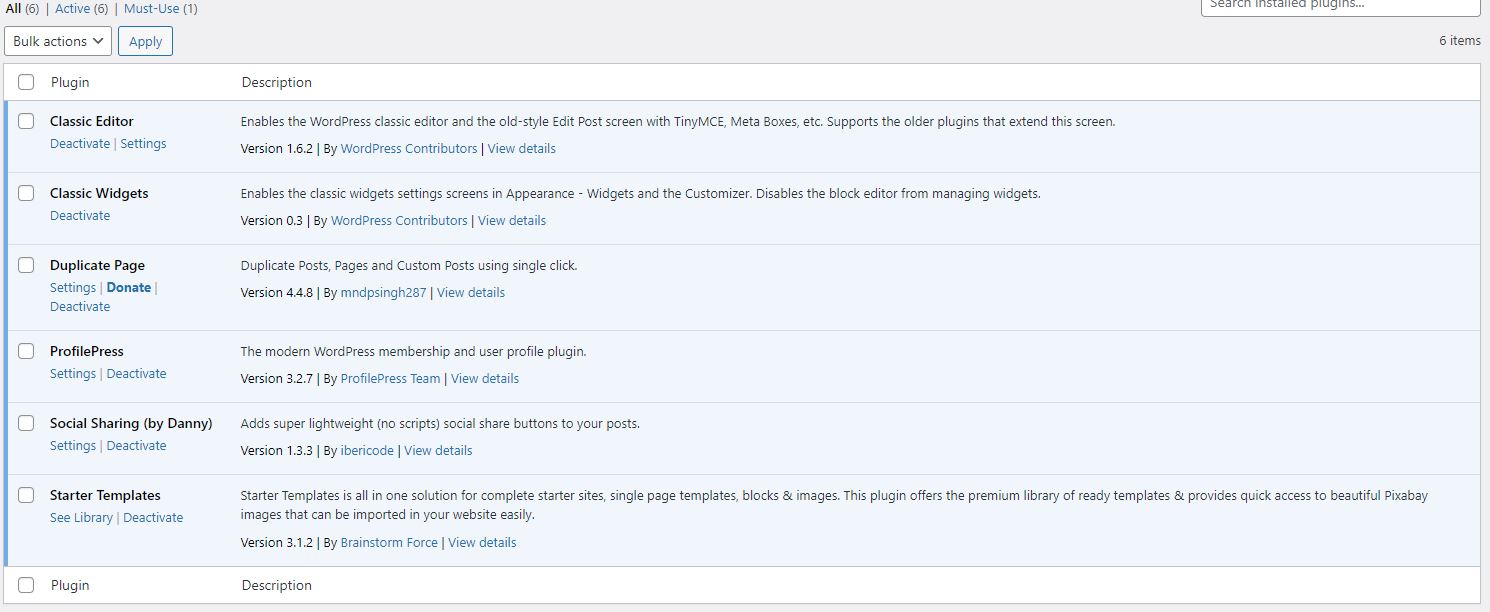The image size is (1490, 612).
Task: View details for Social Sharing
Action: (x=438, y=450)
